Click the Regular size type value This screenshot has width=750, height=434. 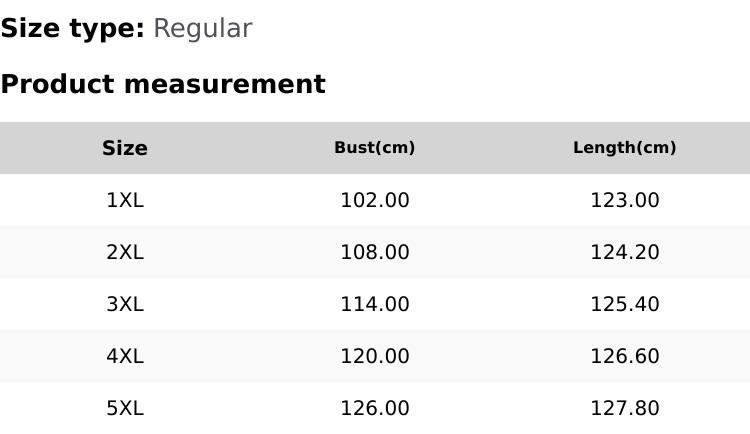(202, 29)
